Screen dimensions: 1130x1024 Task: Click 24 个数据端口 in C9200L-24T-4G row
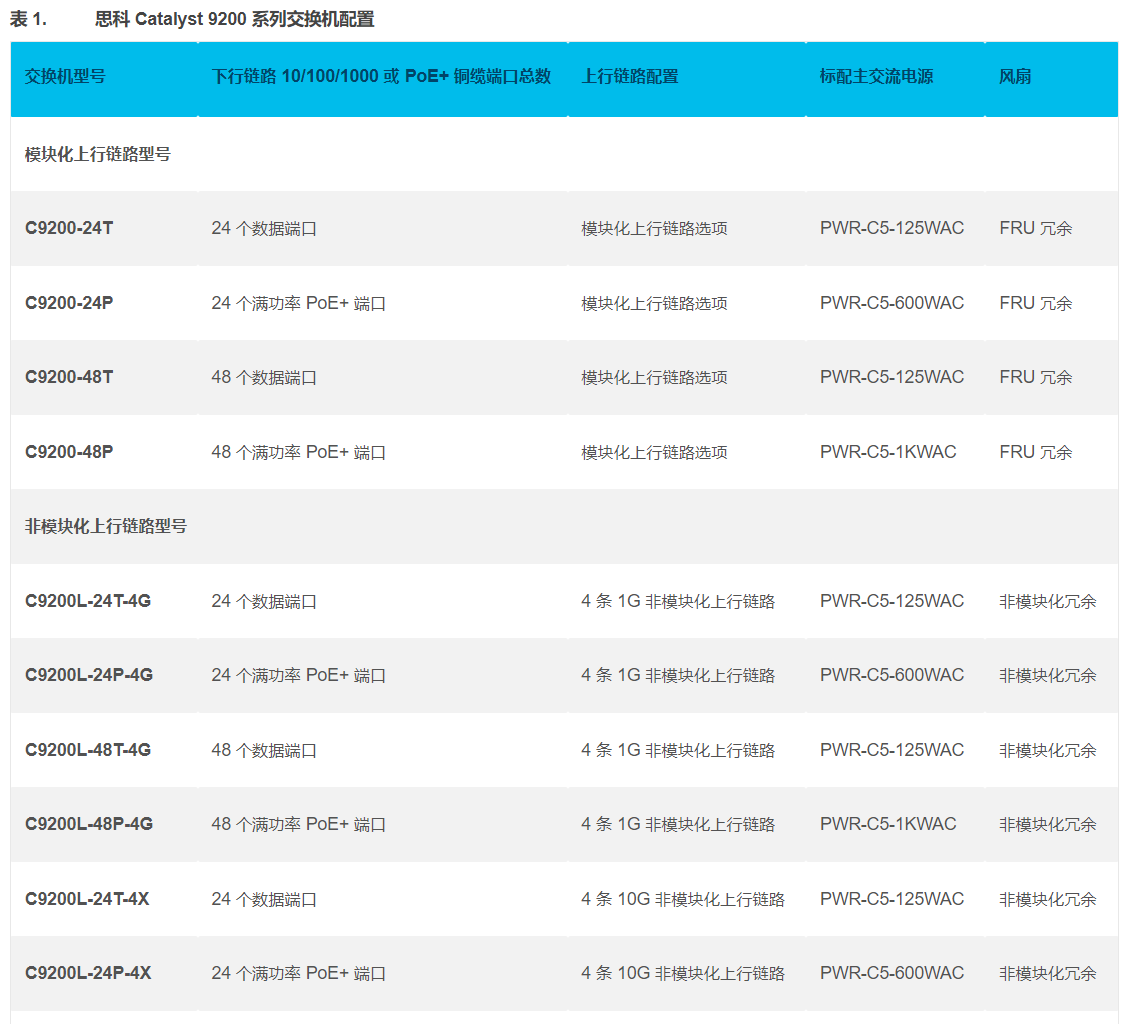click(x=264, y=601)
